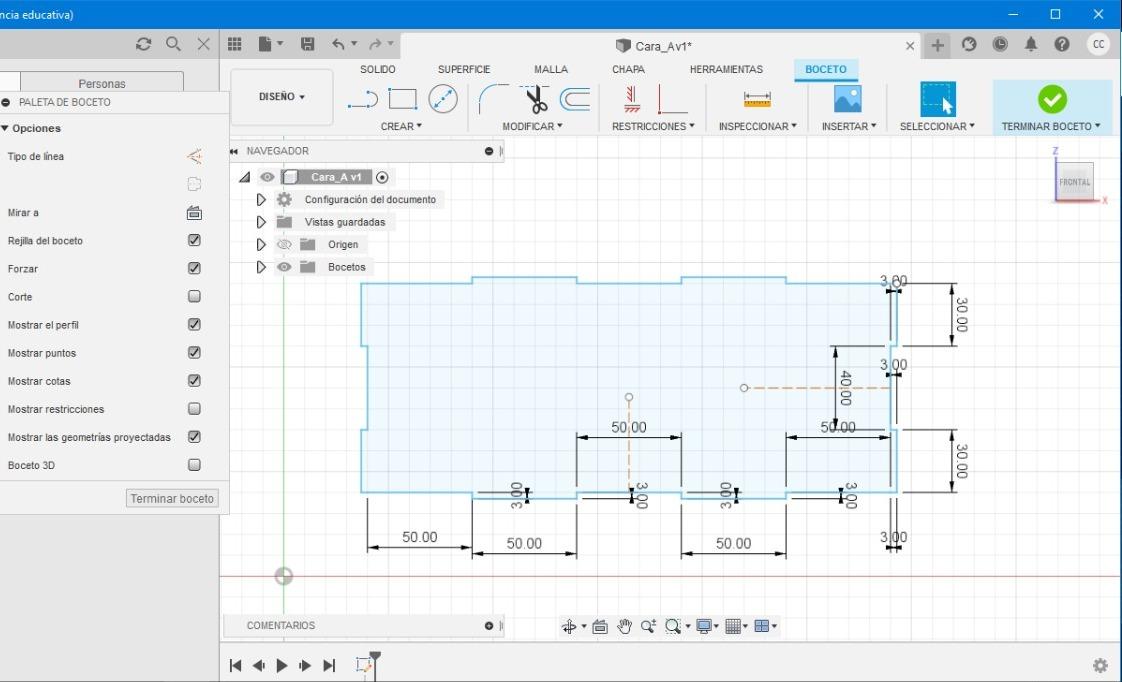This screenshot has height=682, width=1122.
Task: Click the Measure ruler icon
Action: click(x=757, y=99)
